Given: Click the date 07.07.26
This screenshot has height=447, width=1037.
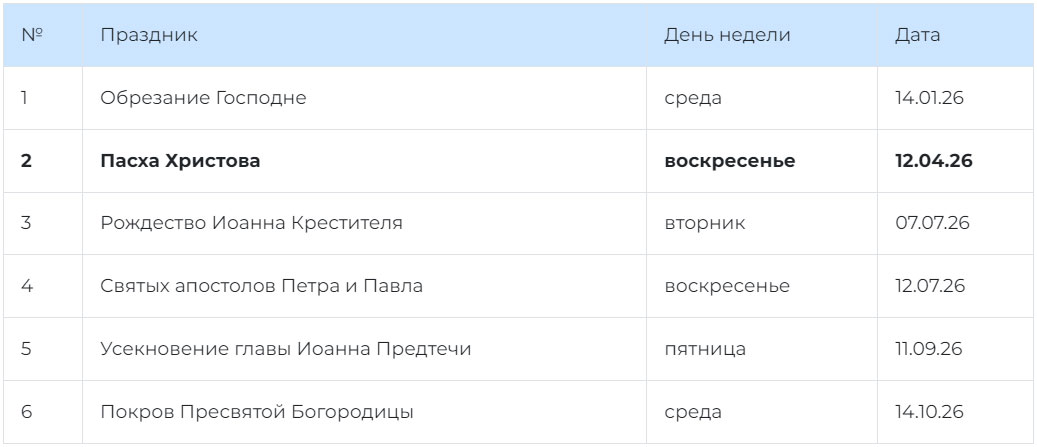Looking at the screenshot, I should coord(930,223).
